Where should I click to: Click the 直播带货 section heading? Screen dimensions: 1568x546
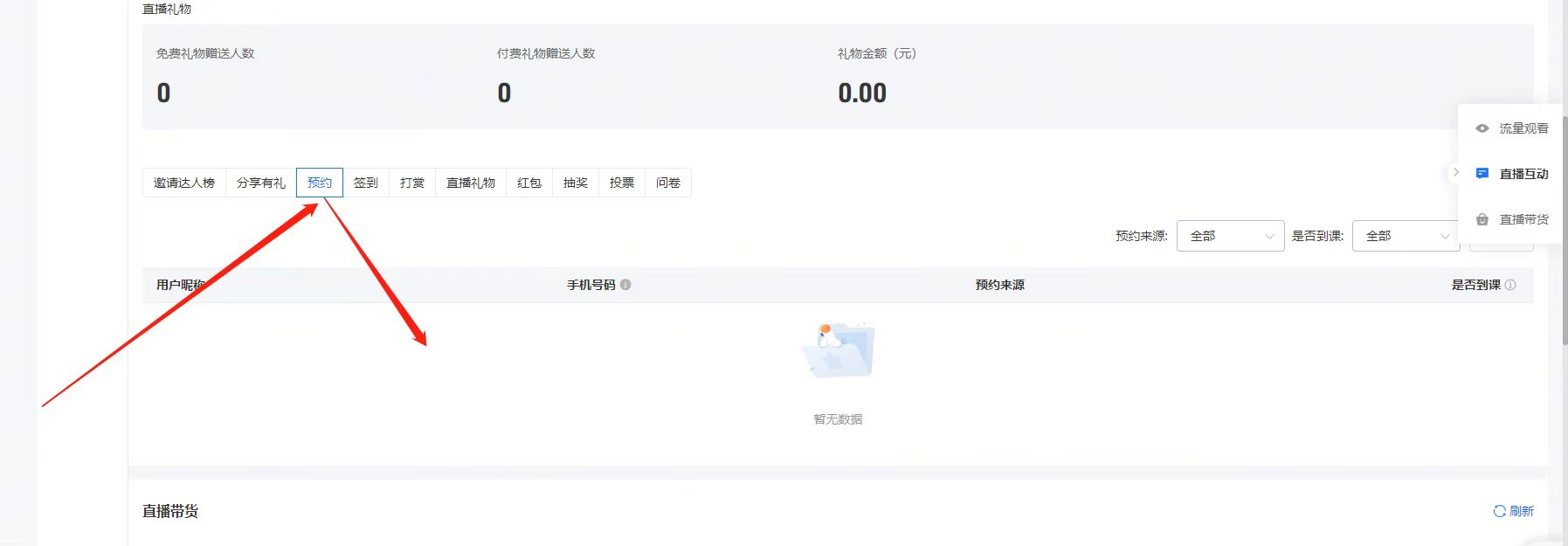(x=170, y=511)
